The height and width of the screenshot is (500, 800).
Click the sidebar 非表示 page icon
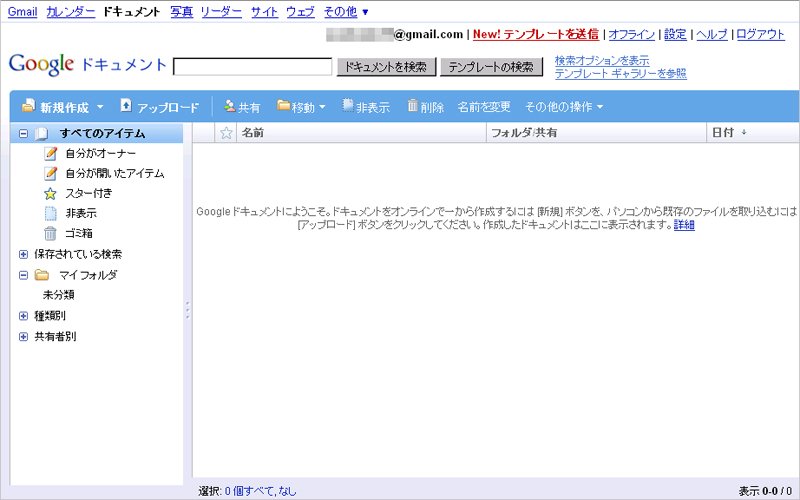(x=50, y=213)
